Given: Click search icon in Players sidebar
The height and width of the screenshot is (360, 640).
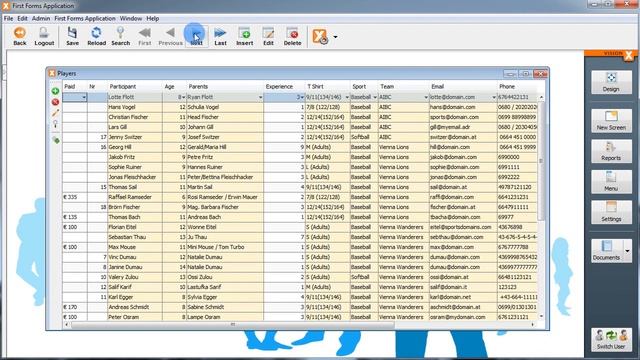Looking at the screenshot, I should [55, 124].
